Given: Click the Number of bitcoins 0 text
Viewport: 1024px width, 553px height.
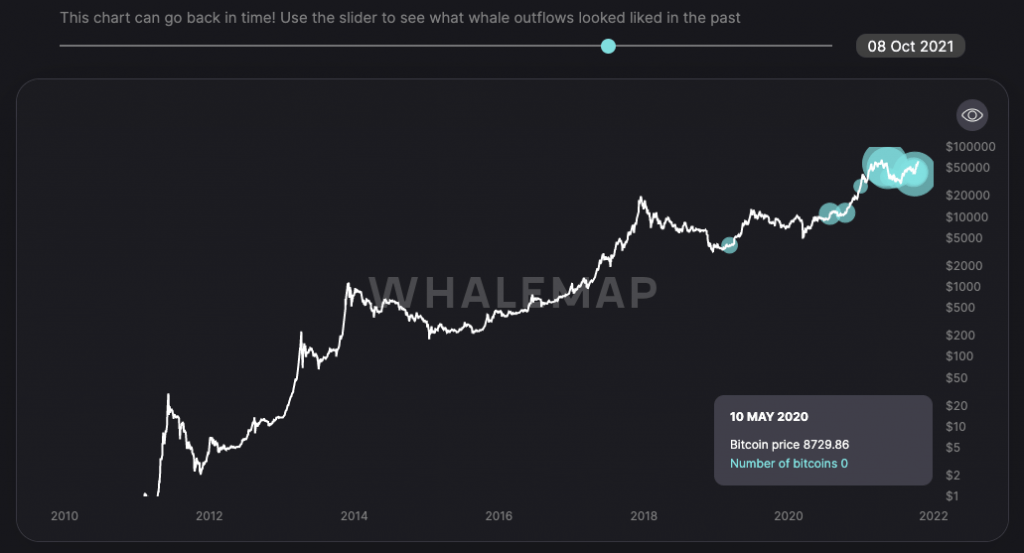Looking at the screenshot, I should point(789,463).
